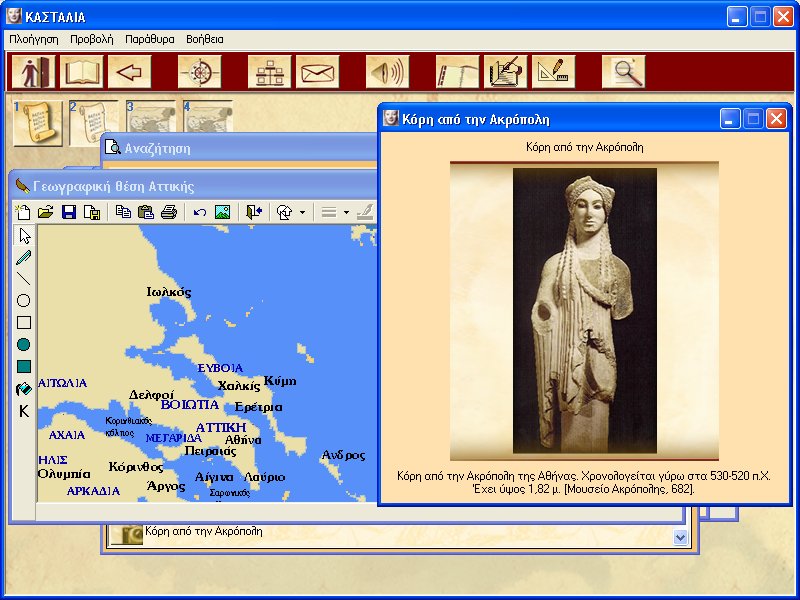Image resolution: width=800 pixels, height=600 pixels.
Task: Open the line thickness dropdown arrow
Action: (x=346, y=212)
